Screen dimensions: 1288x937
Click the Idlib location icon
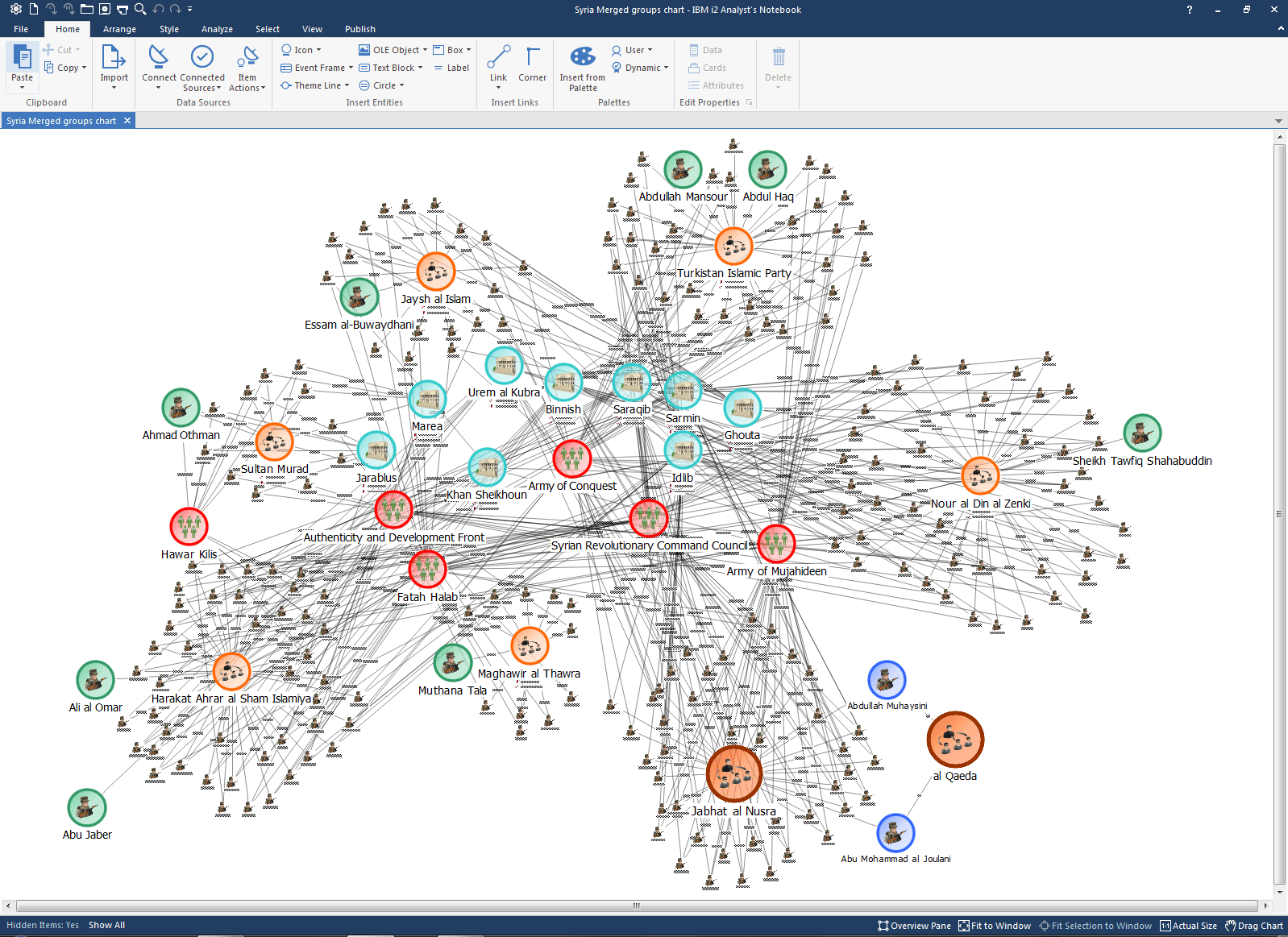pyautogui.click(x=683, y=450)
